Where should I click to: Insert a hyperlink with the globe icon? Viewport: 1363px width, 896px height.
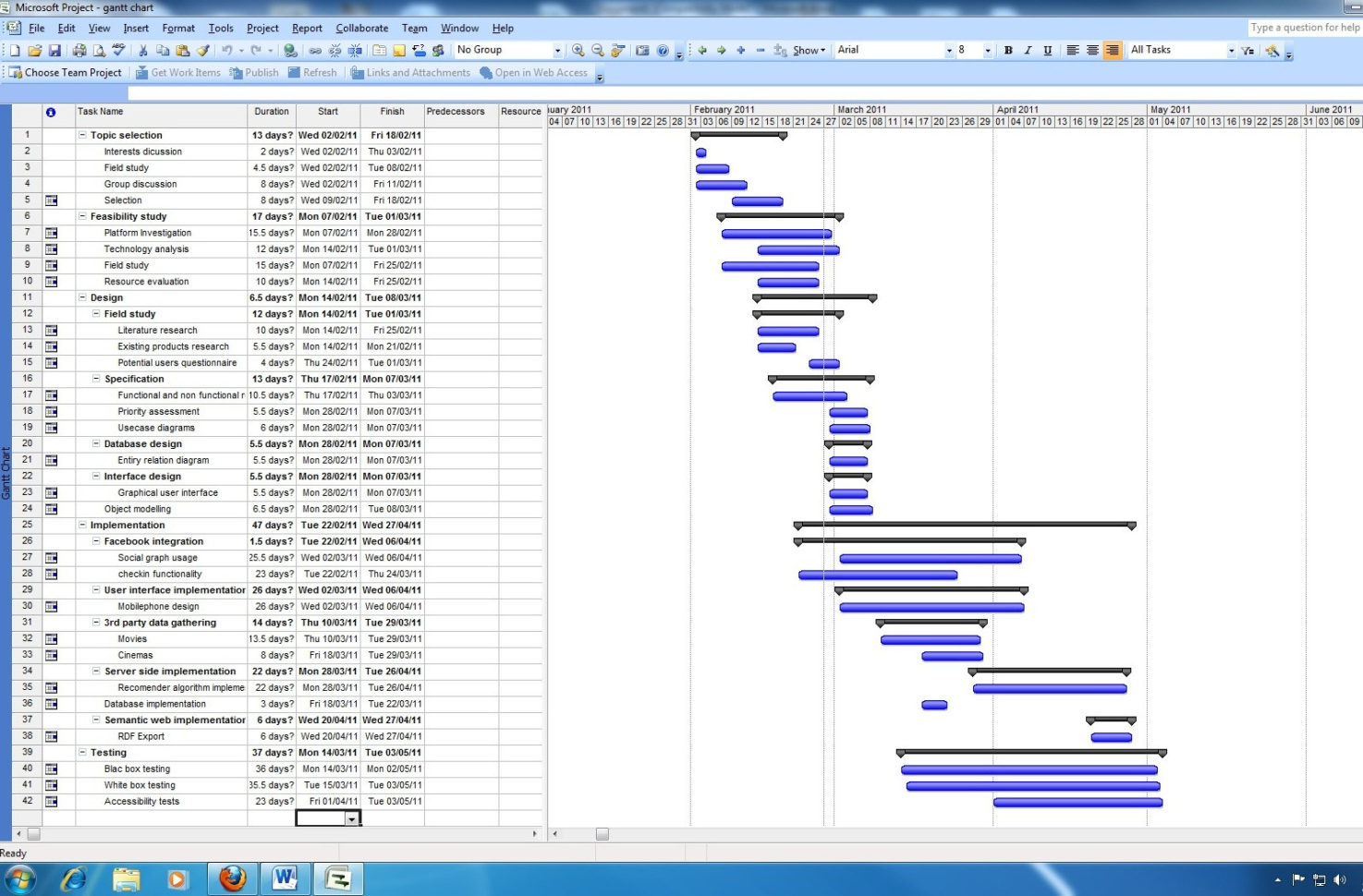pyautogui.click(x=289, y=51)
